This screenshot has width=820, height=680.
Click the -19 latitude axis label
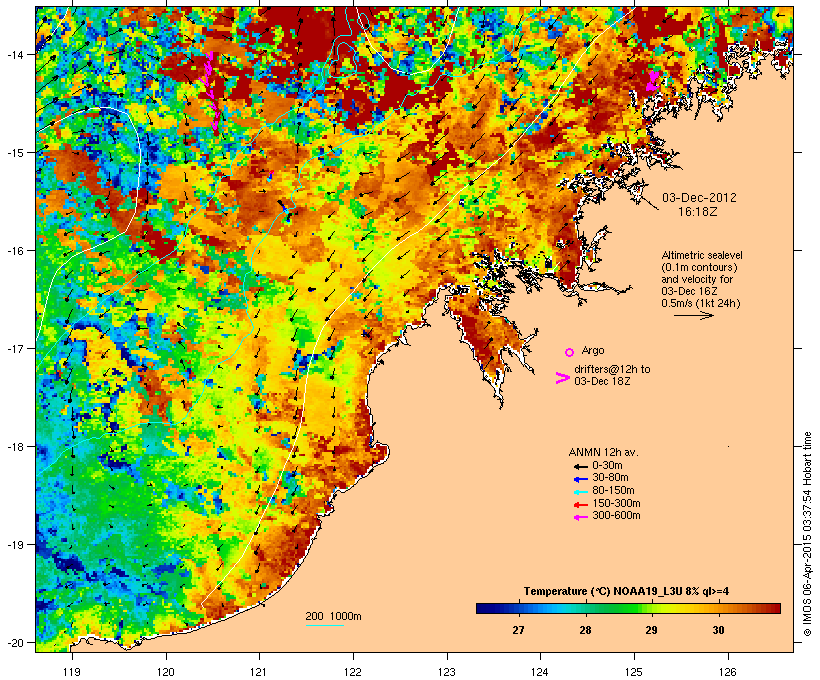15,545
